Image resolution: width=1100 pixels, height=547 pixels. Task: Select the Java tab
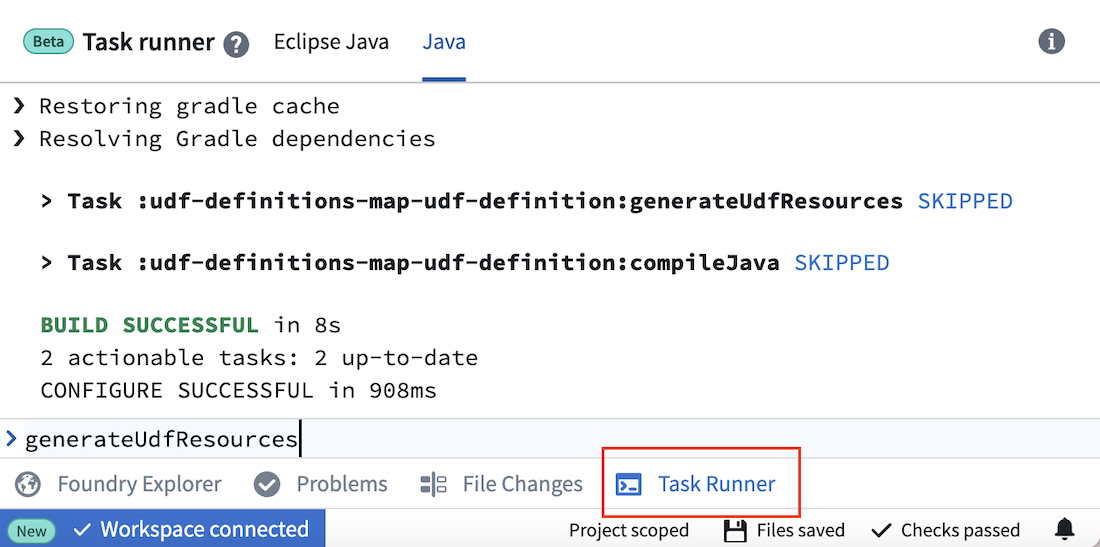444,42
